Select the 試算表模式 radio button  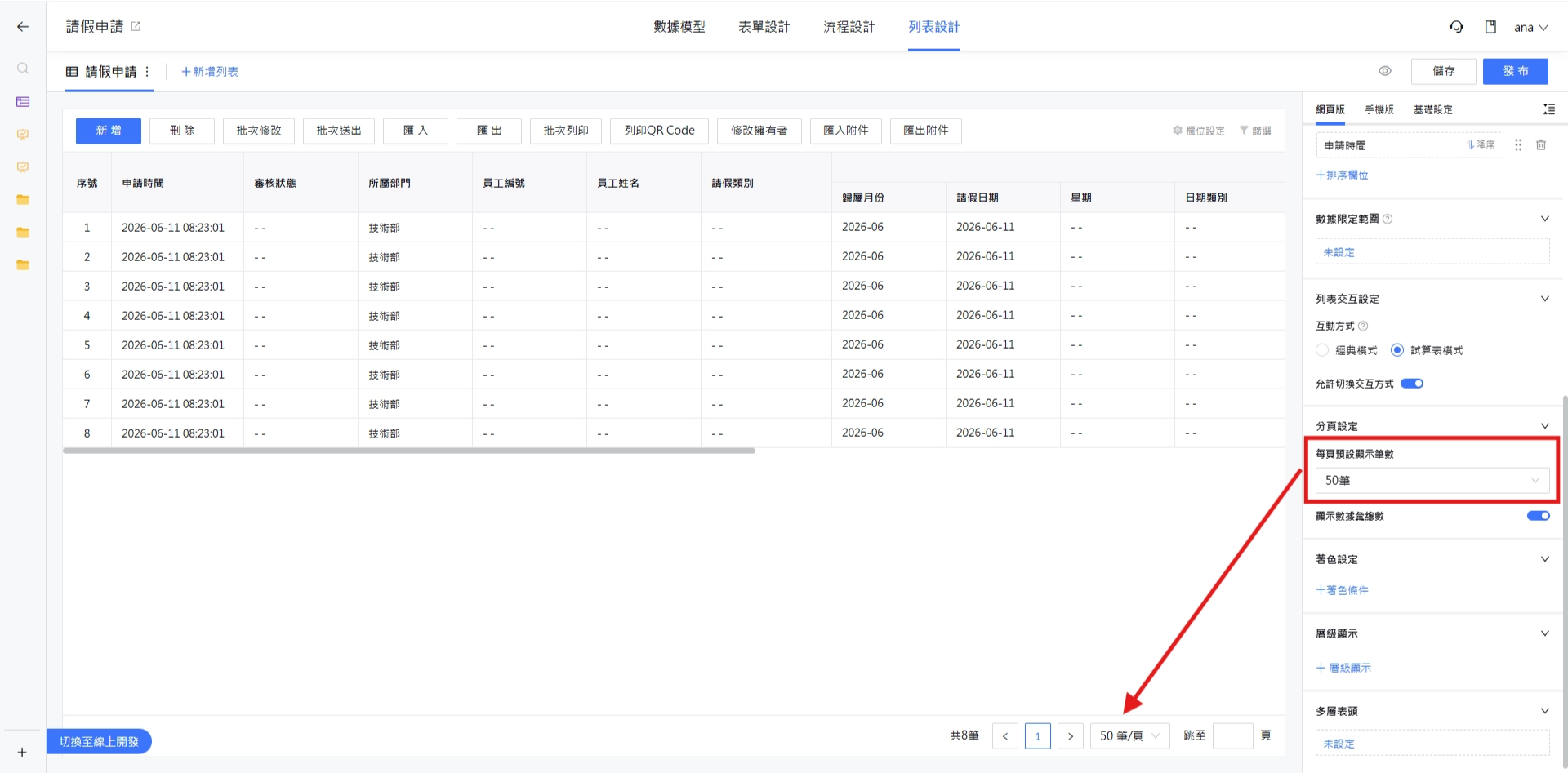pos(1397,350)
